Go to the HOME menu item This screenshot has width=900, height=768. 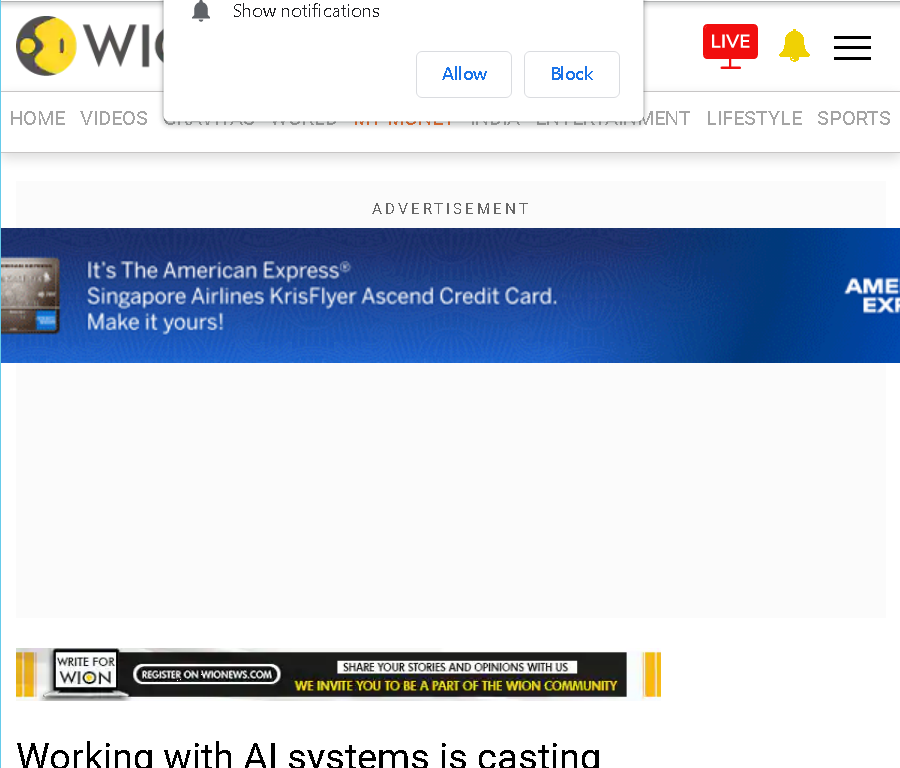pyautogui.click(x=38, y=118)
